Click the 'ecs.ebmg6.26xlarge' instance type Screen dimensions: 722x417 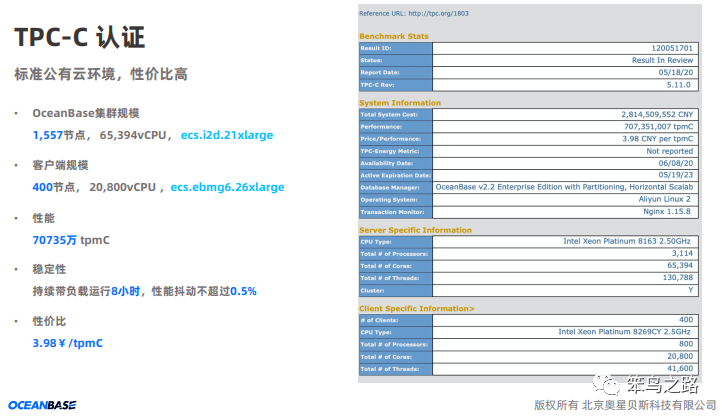227,187
